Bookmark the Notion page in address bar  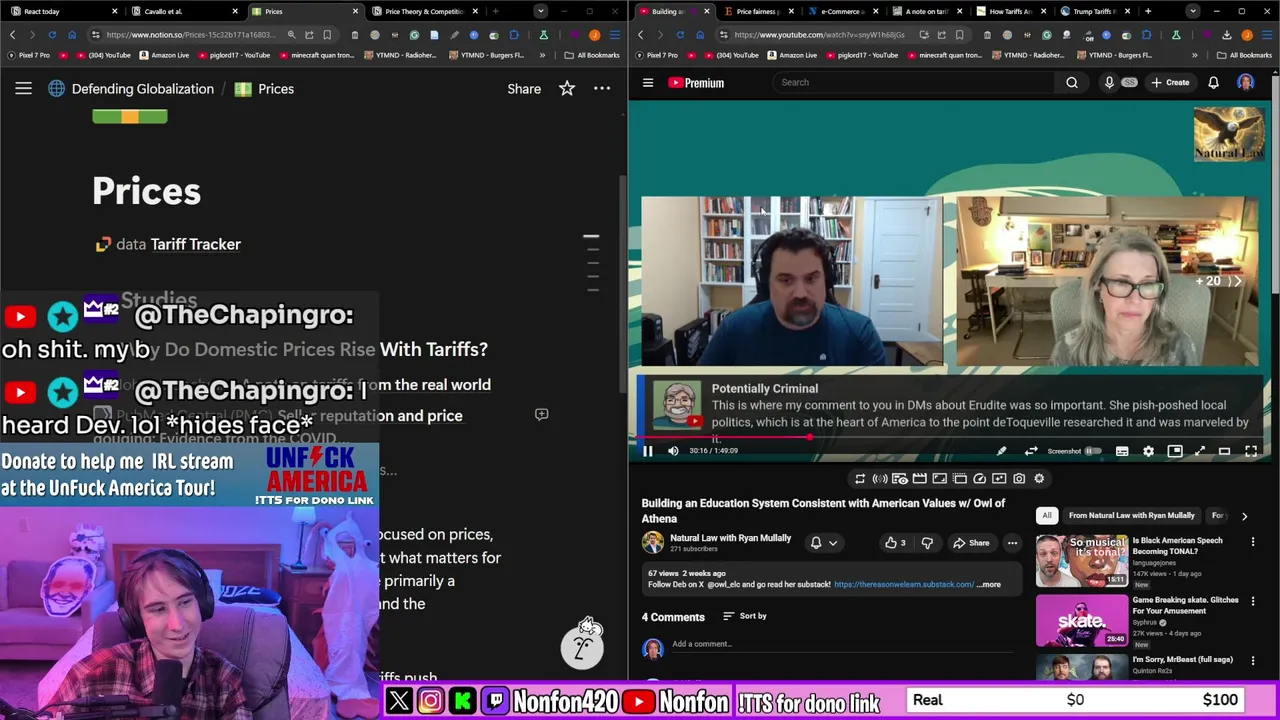[327, 35]
